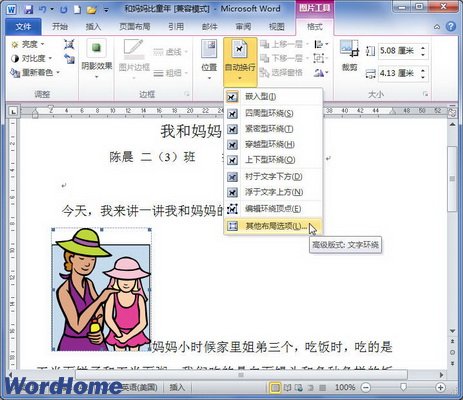This screenshot has height=400, width=463.
Task: Edit the 4.13 厘米 width field
Action: [x=398, y=73]
